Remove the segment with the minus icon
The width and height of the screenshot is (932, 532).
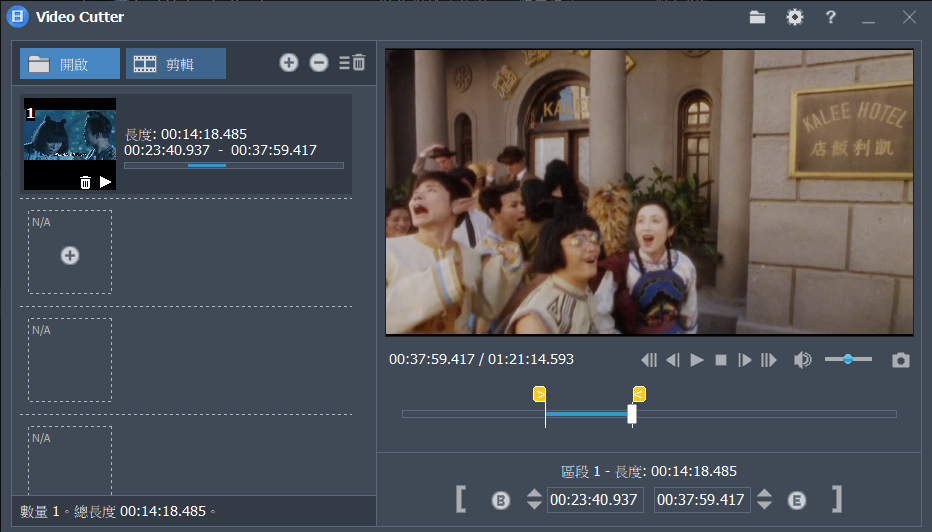tap(319, 62)
